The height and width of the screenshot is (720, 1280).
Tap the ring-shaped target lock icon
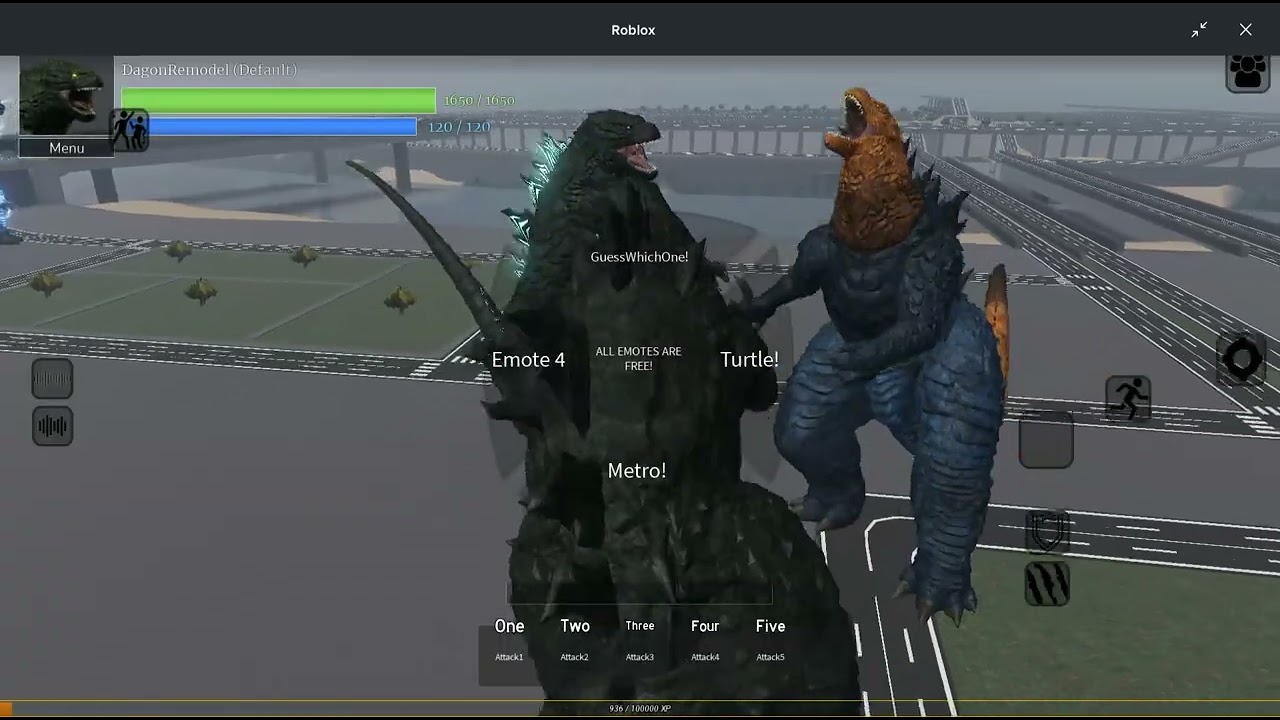click(1243, 360)
